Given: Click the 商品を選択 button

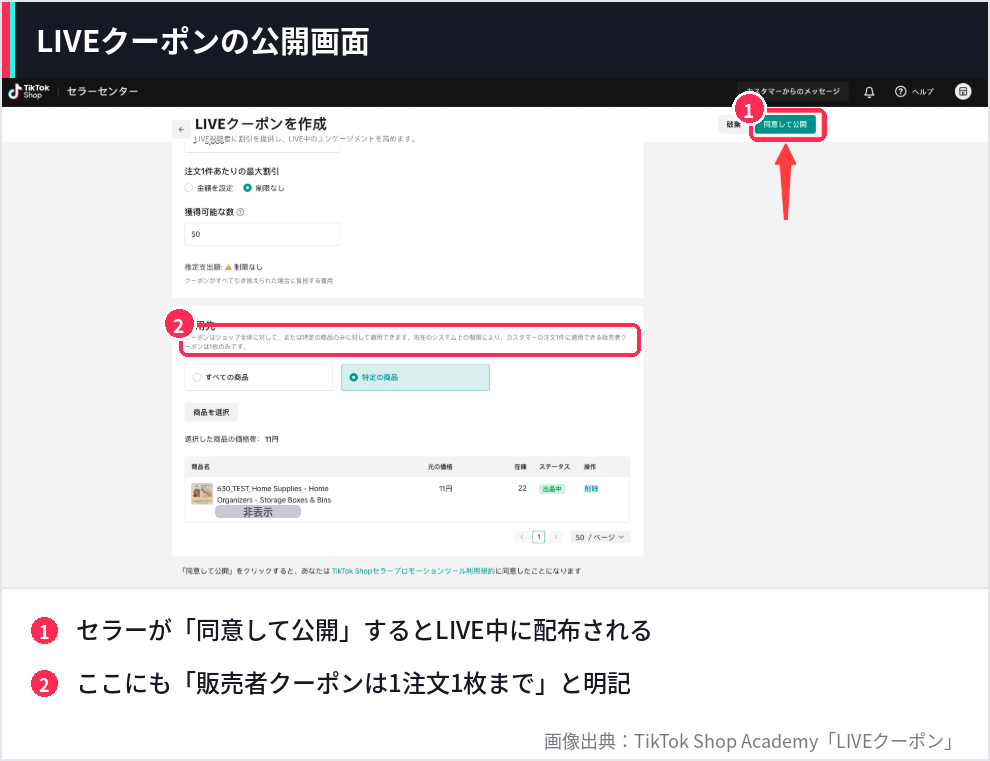Looking at the screenshot, I should [x=211, y=412].
